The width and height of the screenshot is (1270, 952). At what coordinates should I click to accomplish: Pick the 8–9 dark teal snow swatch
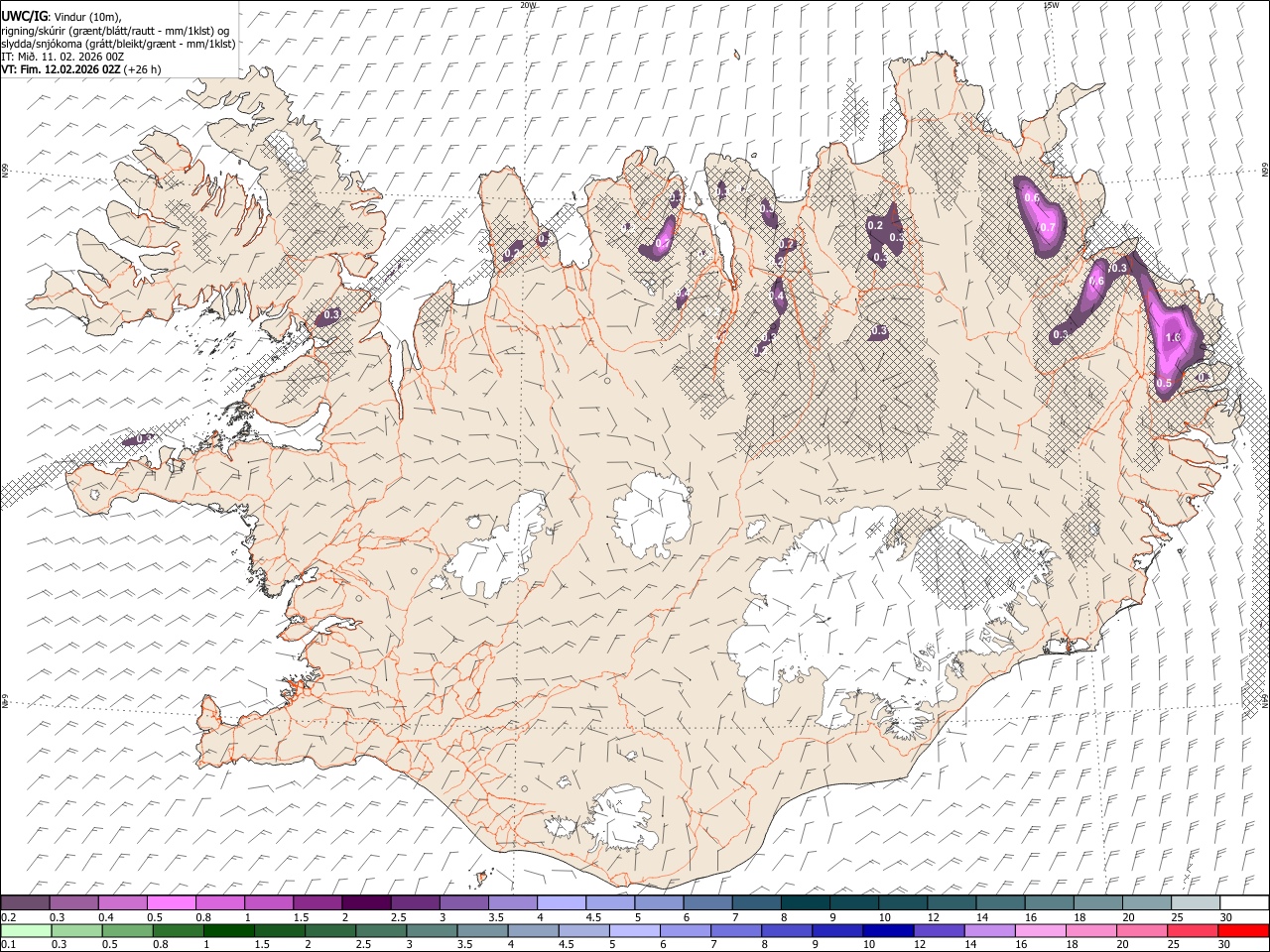[806, 902]
